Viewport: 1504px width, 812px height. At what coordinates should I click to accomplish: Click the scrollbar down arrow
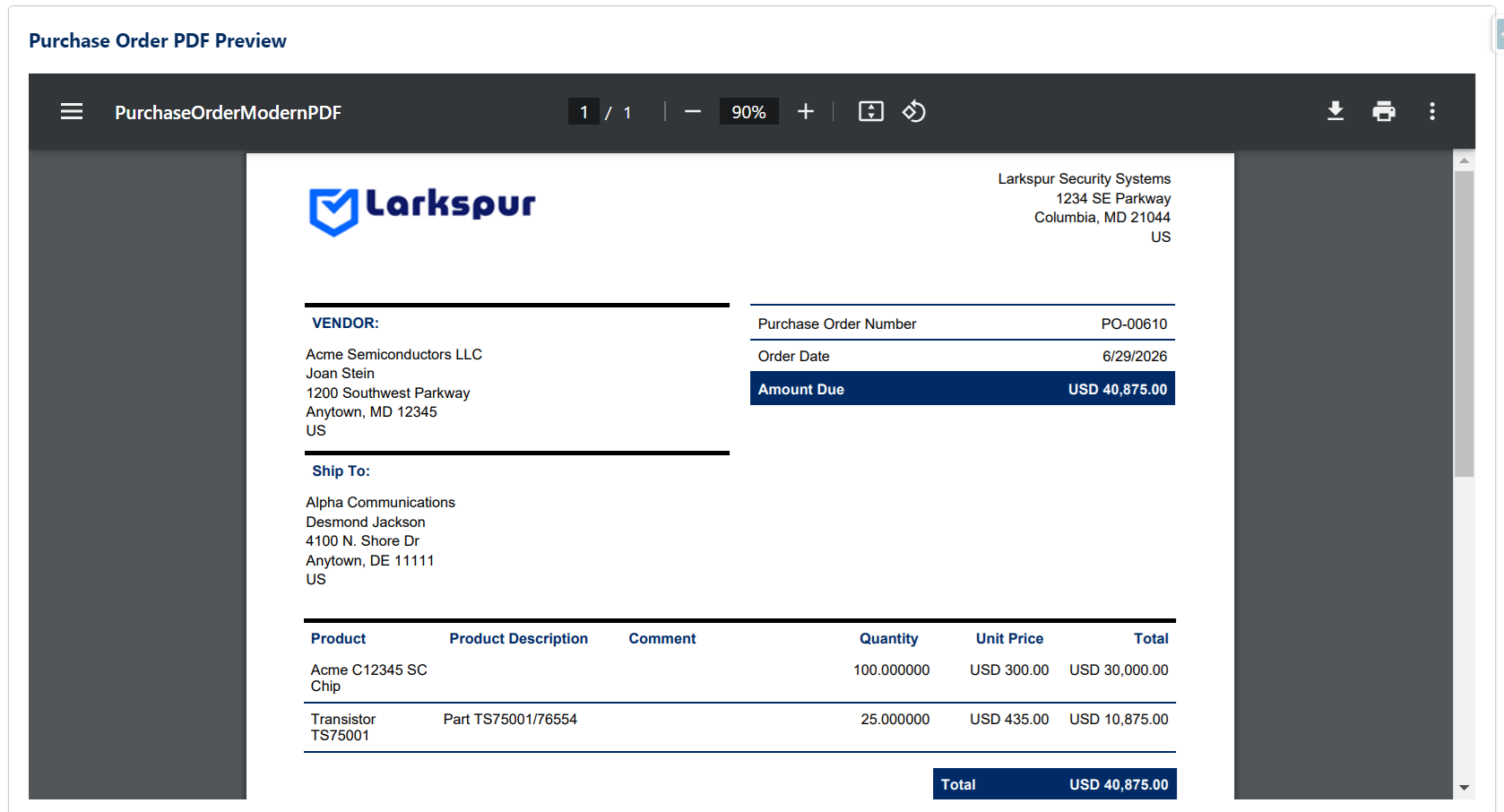click(1464, 788)
